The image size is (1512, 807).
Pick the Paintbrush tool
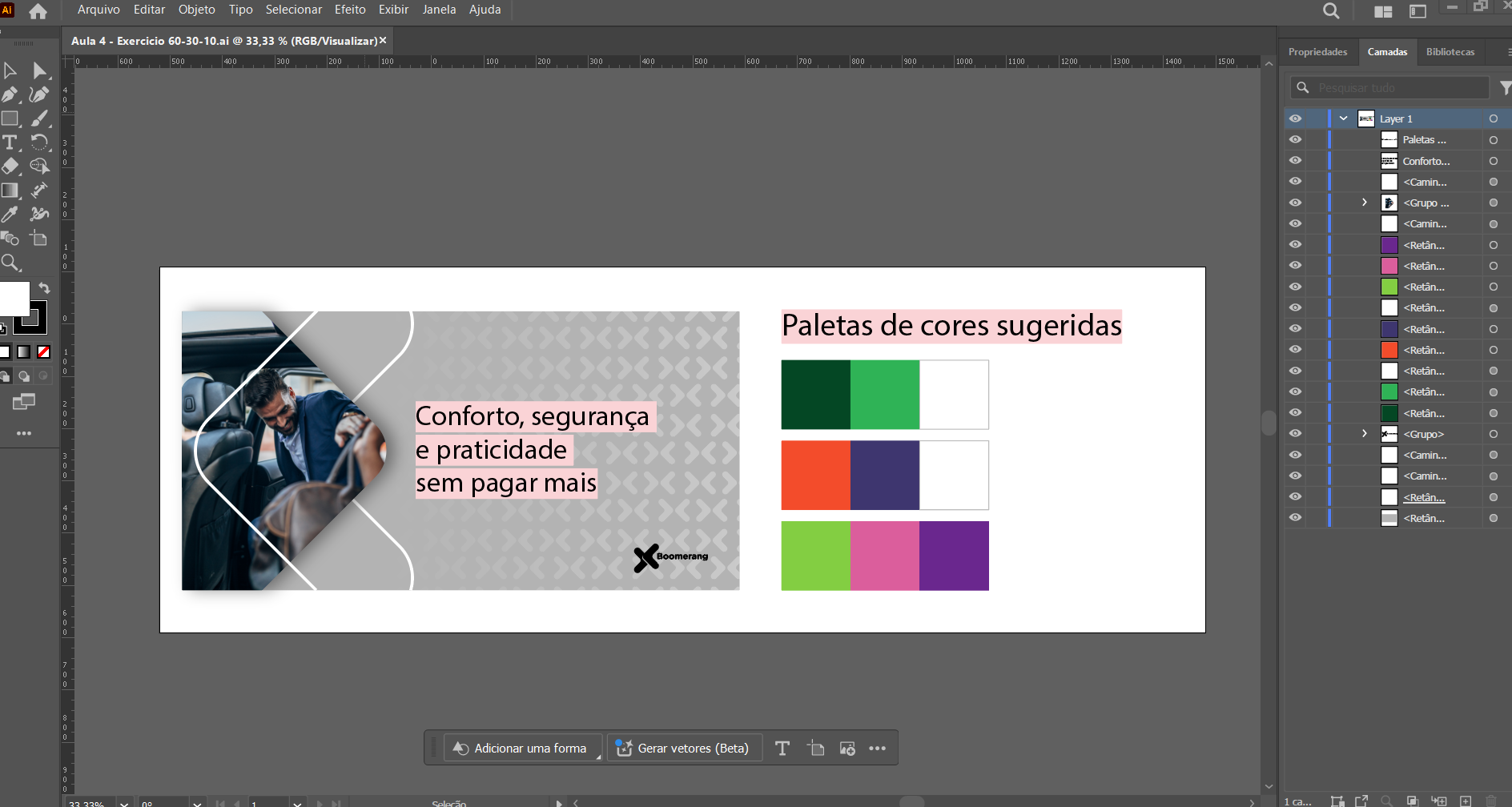[39, 118]
